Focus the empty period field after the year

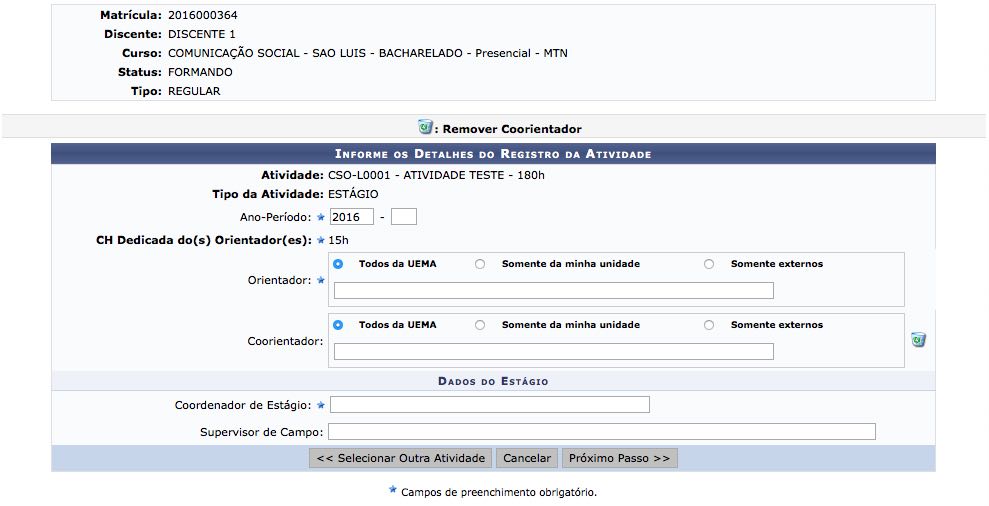pos(404,217)
